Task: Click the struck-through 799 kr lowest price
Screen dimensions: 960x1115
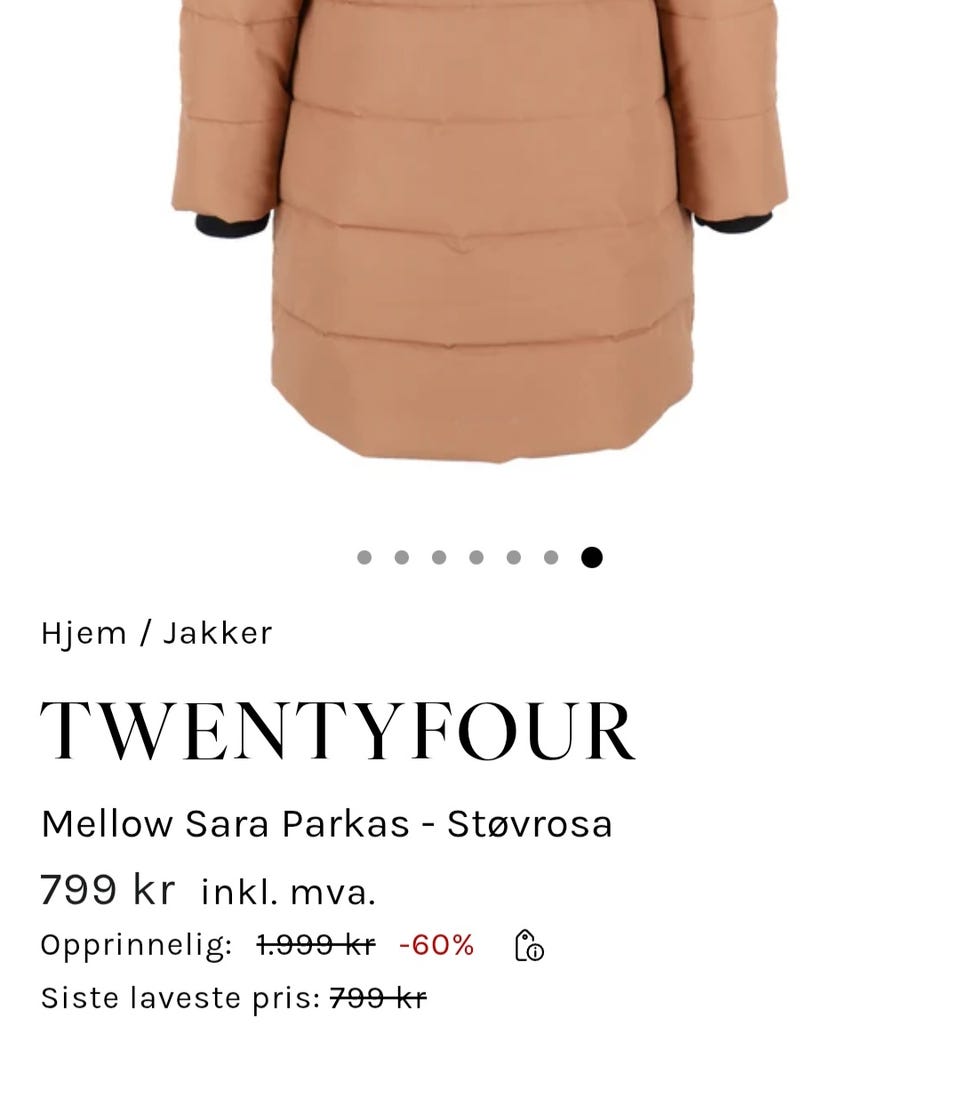Action: coord(378,998)
